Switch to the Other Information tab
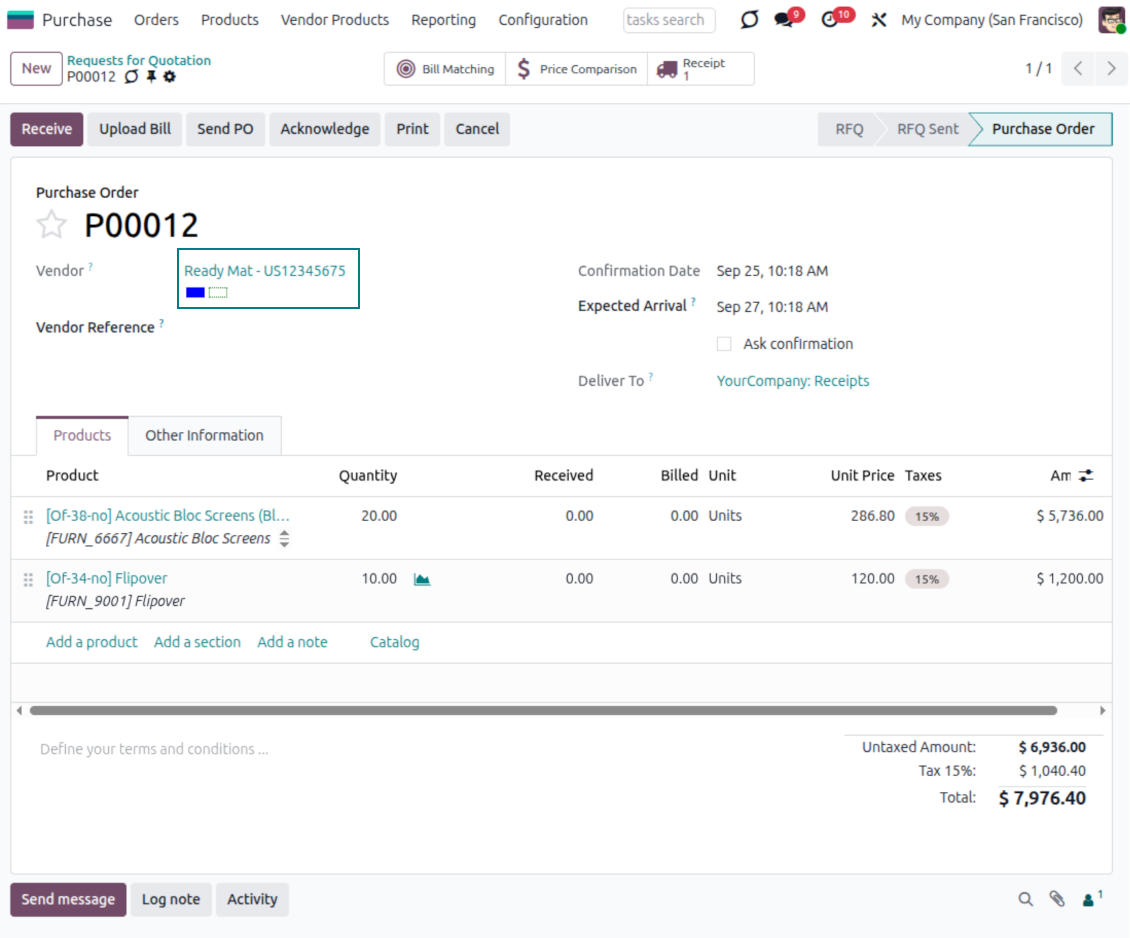The width and height of the screenshot is (1130, 938). point(204,436)
